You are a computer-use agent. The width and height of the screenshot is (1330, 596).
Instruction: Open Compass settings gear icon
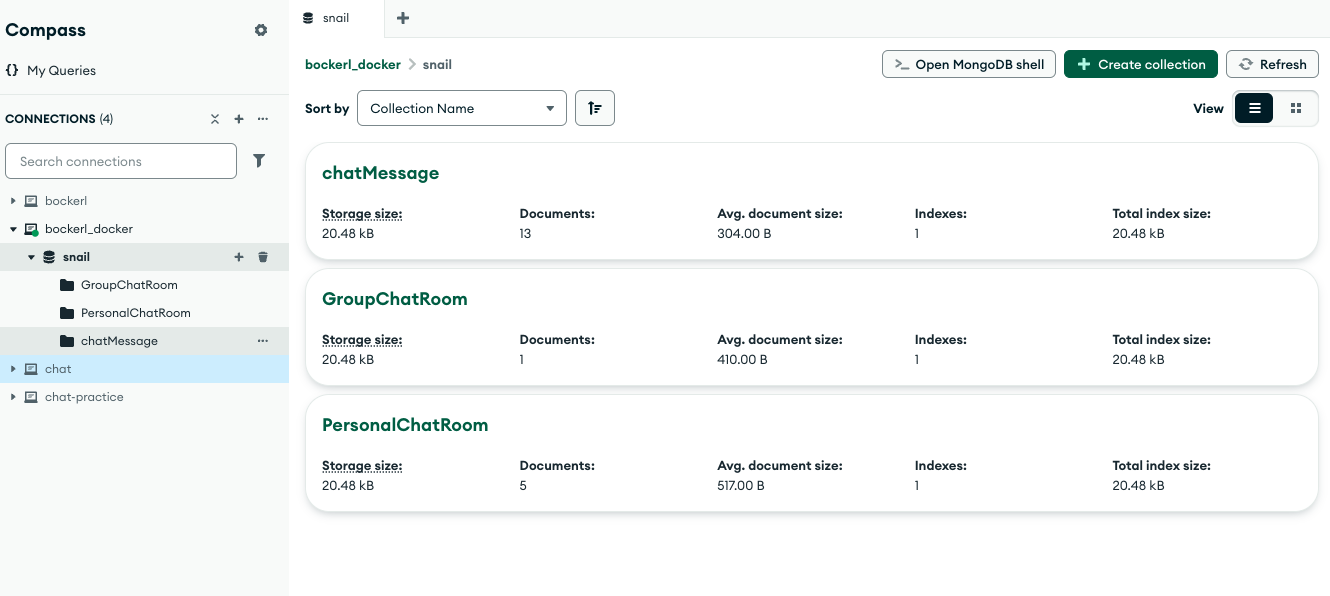(261, 30)
